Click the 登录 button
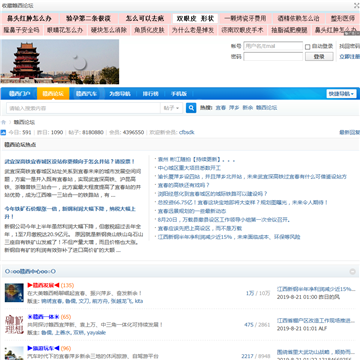Image resolution: width=360 pixels, height=360 pixels. (319, 57)
